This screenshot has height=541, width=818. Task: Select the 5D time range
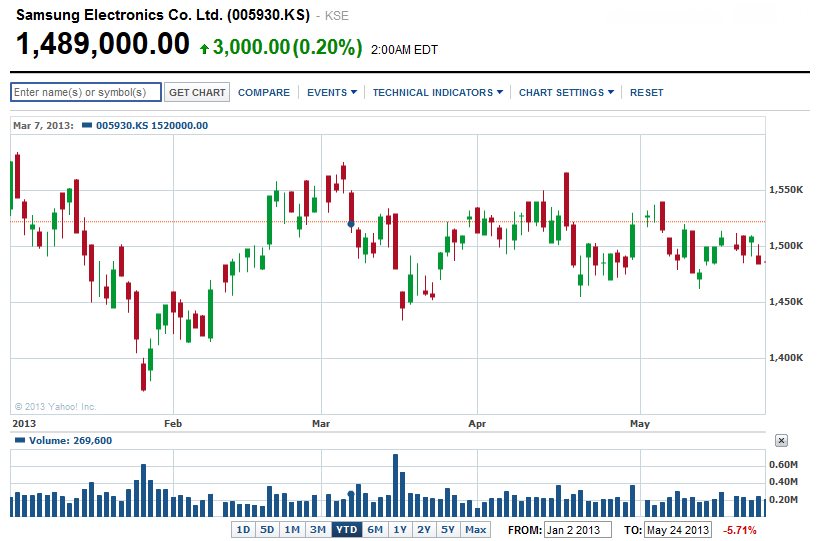coord(267,530)
